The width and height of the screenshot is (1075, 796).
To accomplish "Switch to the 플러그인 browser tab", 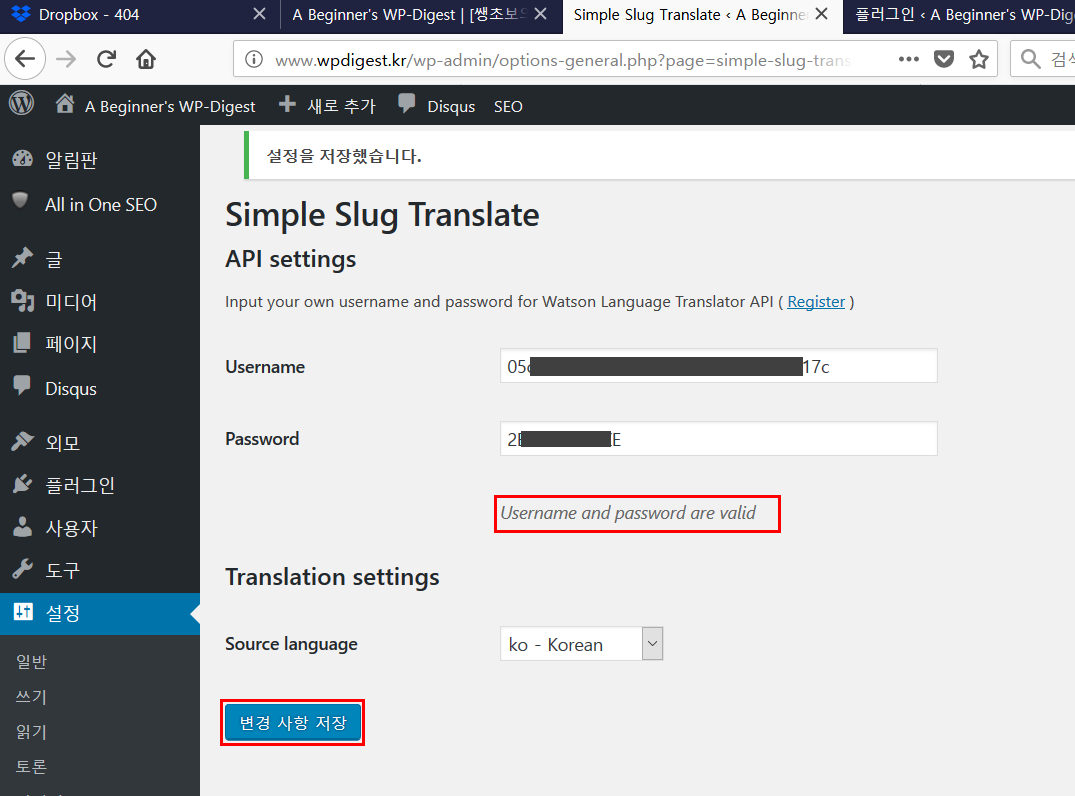I will tap(960, 14).
